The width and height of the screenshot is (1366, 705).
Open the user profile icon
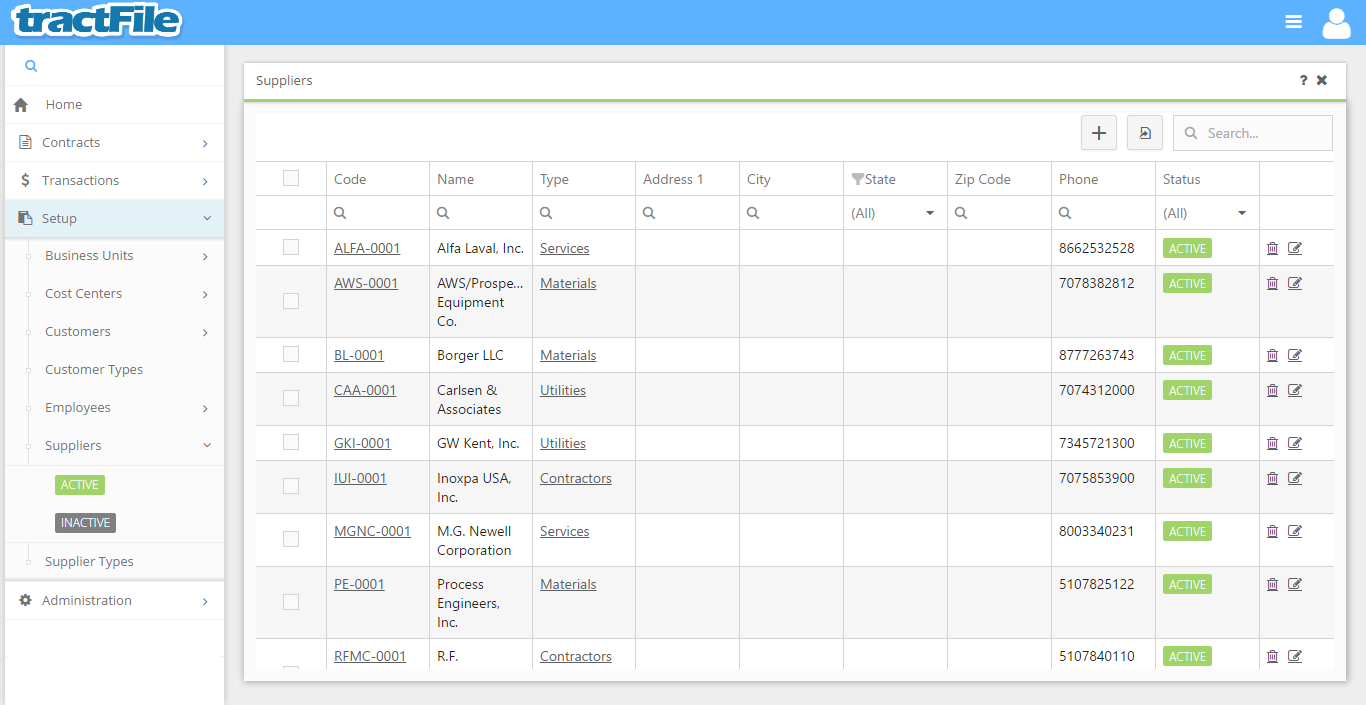pyautogui.click(x=1337, y=22)
